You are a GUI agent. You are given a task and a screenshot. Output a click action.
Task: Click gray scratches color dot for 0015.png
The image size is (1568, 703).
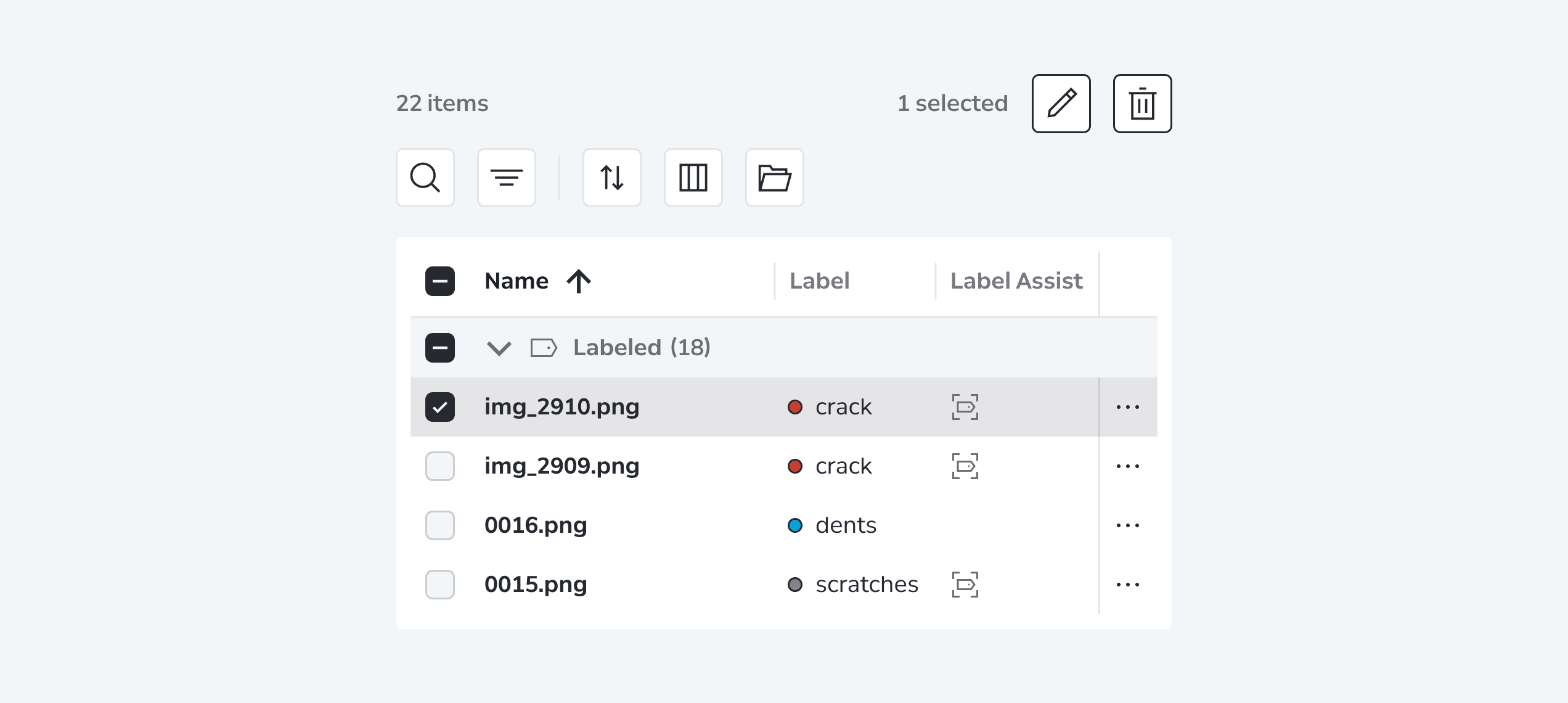pyautogui.click(x=795, y=585)
